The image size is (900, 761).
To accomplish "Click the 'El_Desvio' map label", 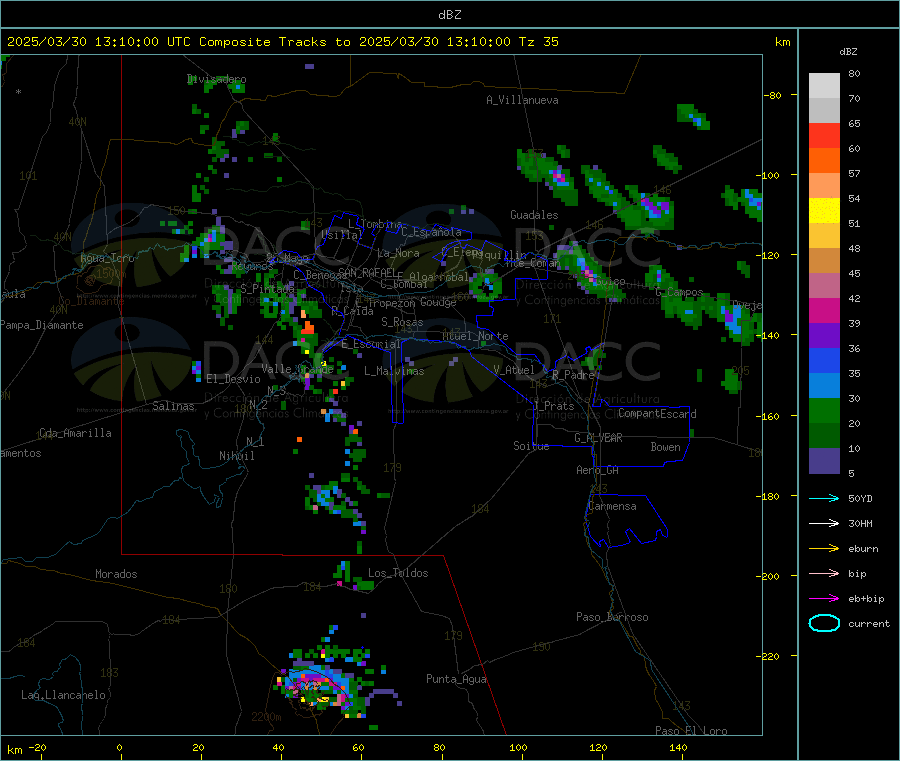I will (x=233, y=379).
